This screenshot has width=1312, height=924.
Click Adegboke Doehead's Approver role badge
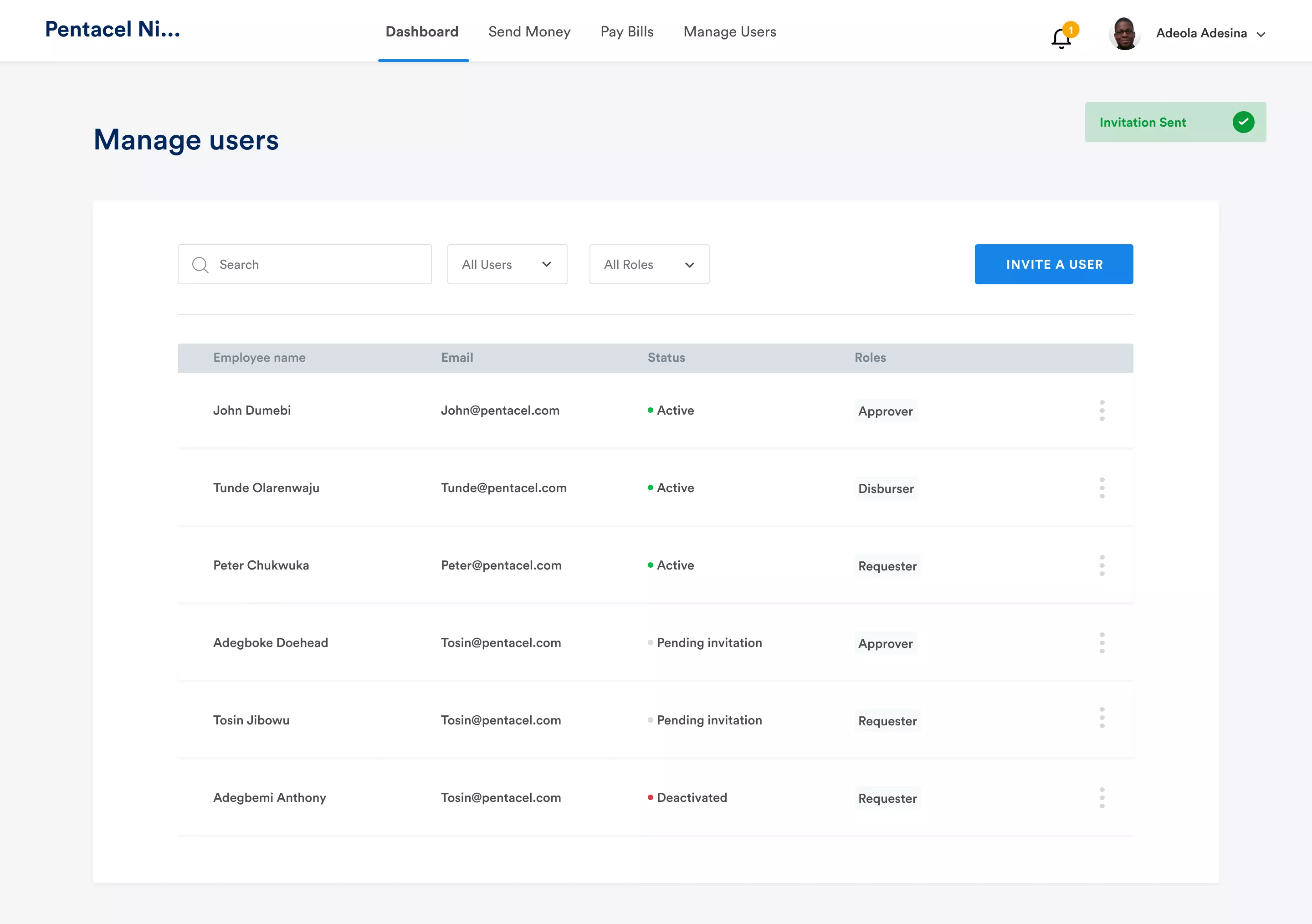tap(886, 643)
